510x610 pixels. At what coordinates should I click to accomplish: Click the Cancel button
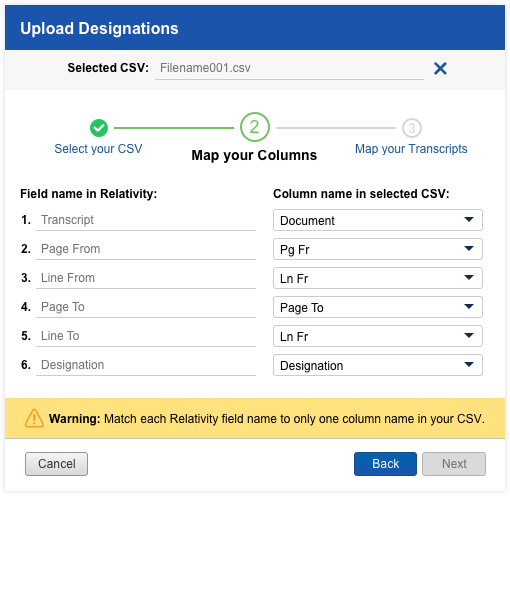coord(56,464)
